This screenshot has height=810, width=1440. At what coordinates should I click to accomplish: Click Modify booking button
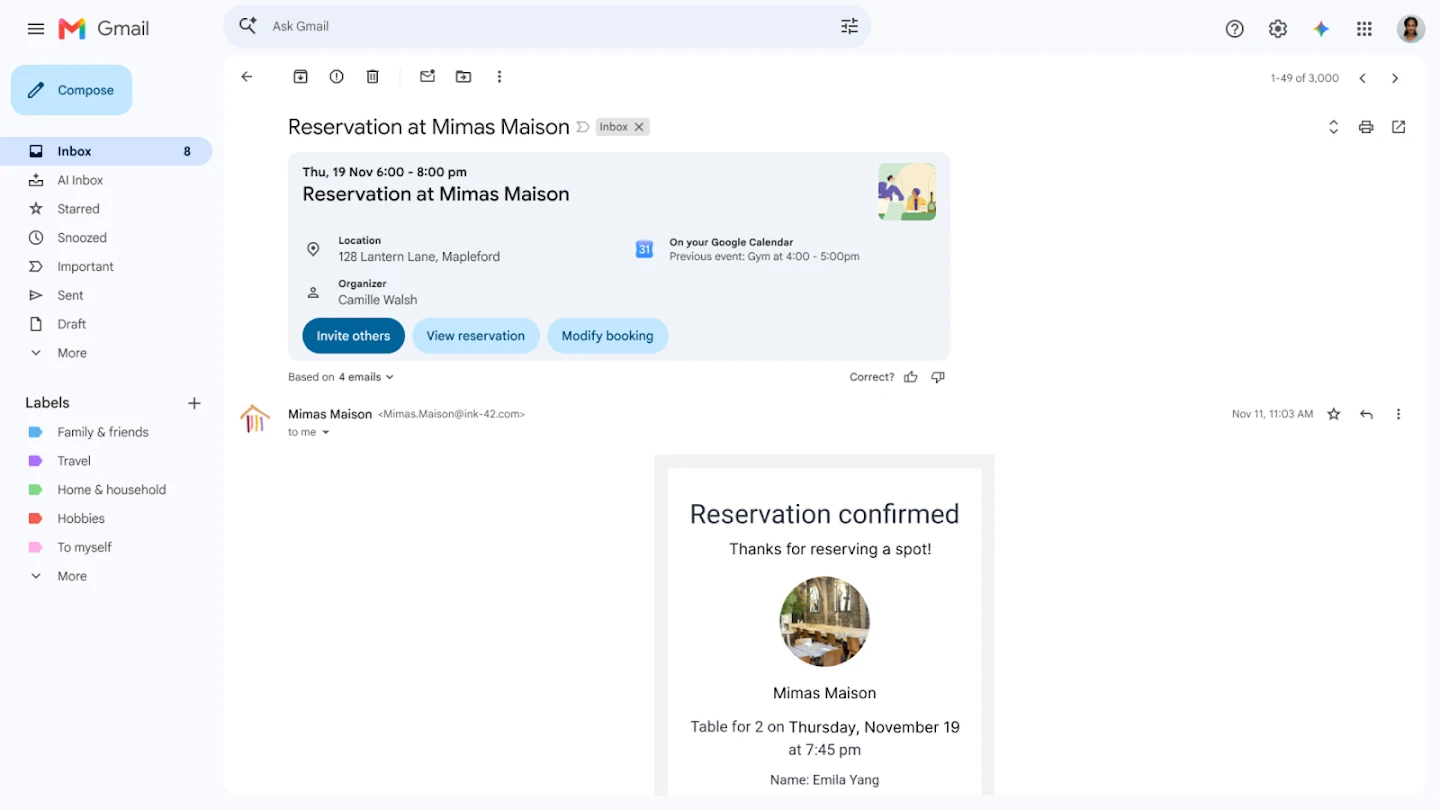(x=607, y=336)
